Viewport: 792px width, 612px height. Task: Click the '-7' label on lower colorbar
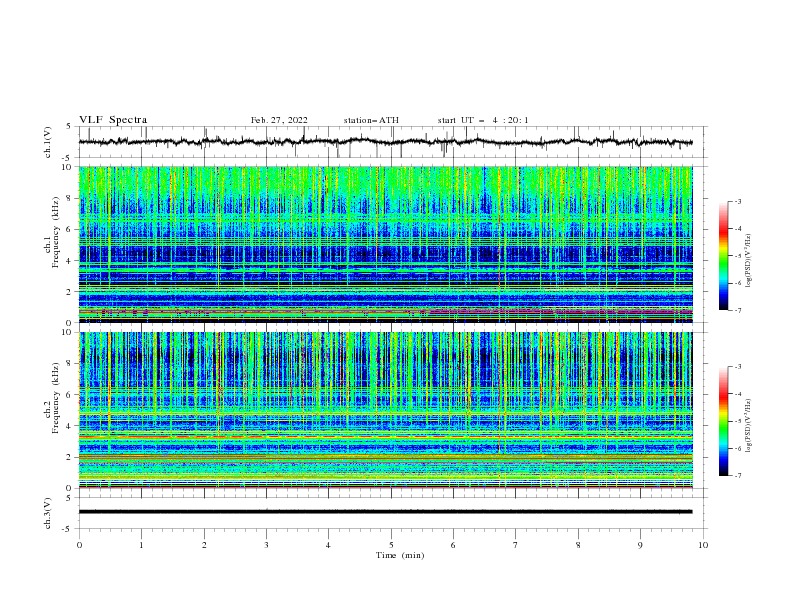point(737,476)
